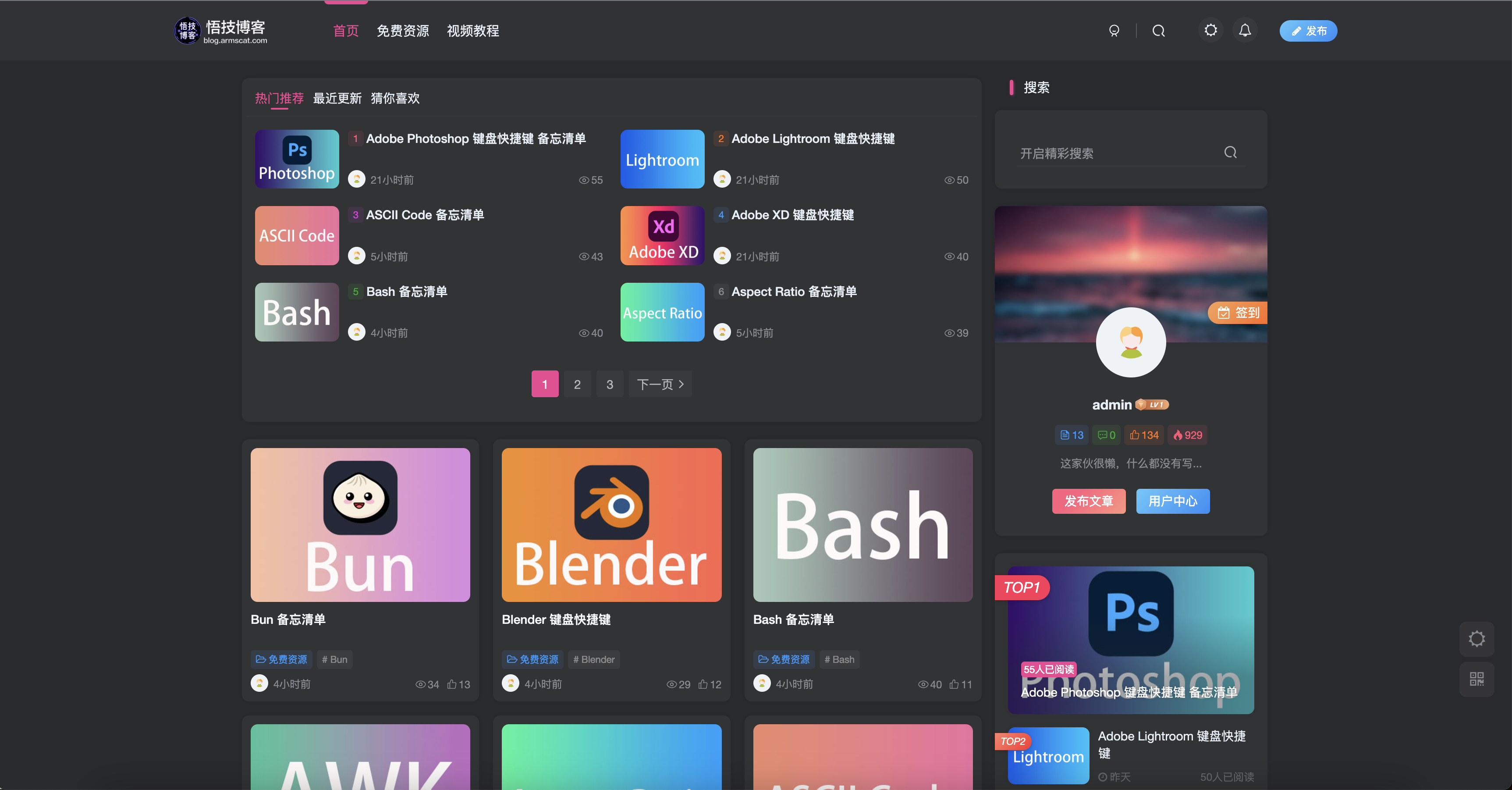Open the admin profile avatar

[1130, 342]
